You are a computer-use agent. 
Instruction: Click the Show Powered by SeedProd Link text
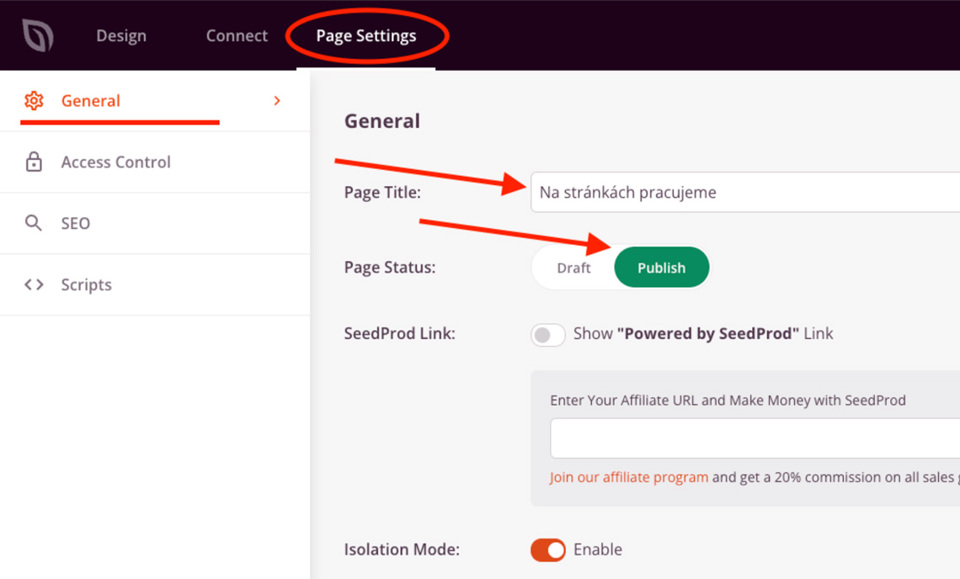coord(703,334)
